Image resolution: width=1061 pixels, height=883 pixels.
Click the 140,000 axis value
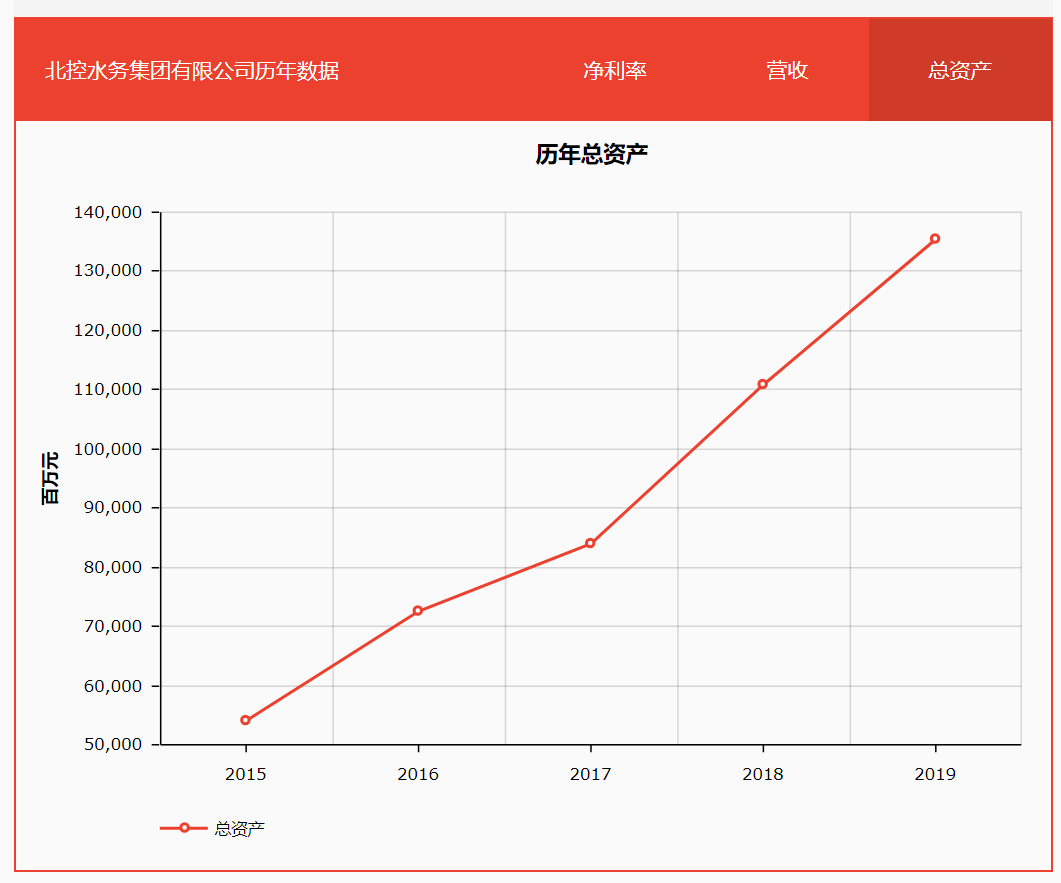pos(108,212)
